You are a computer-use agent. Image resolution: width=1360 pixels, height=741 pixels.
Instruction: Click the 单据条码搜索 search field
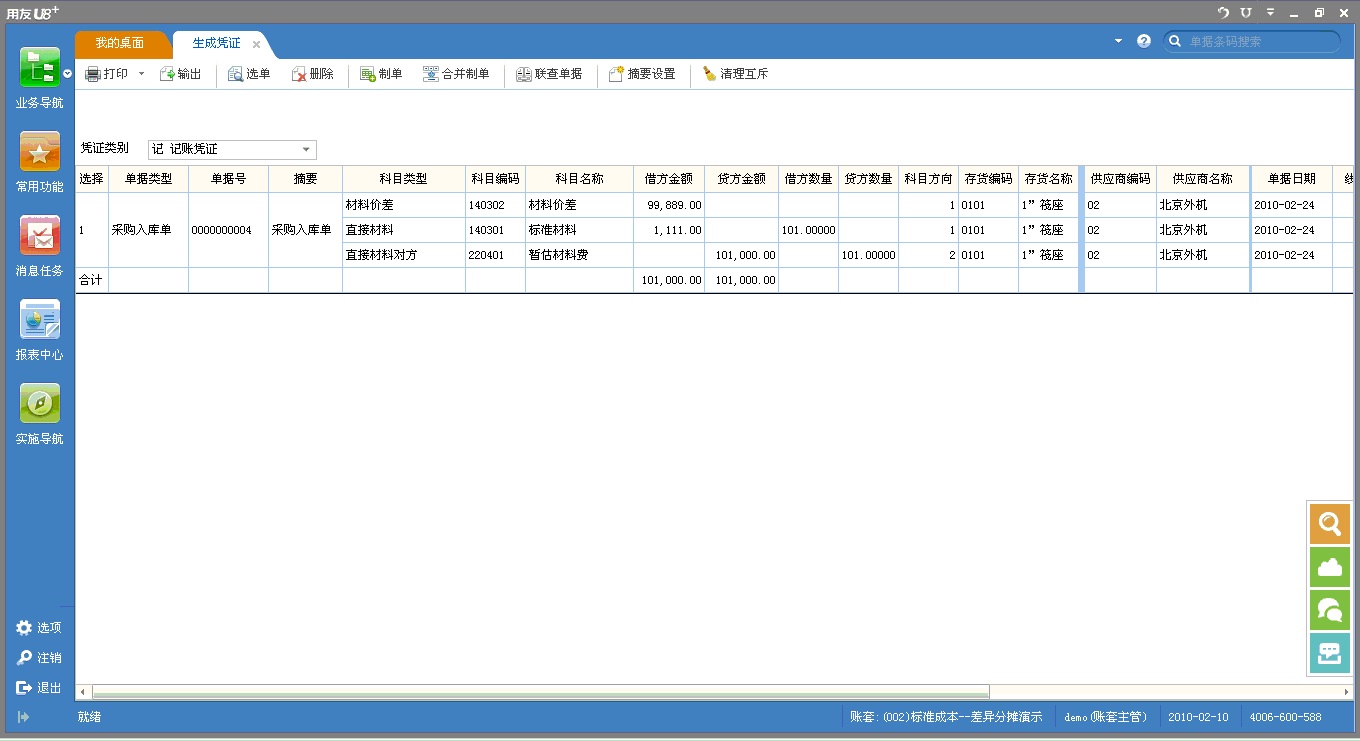click(1262, 42)
